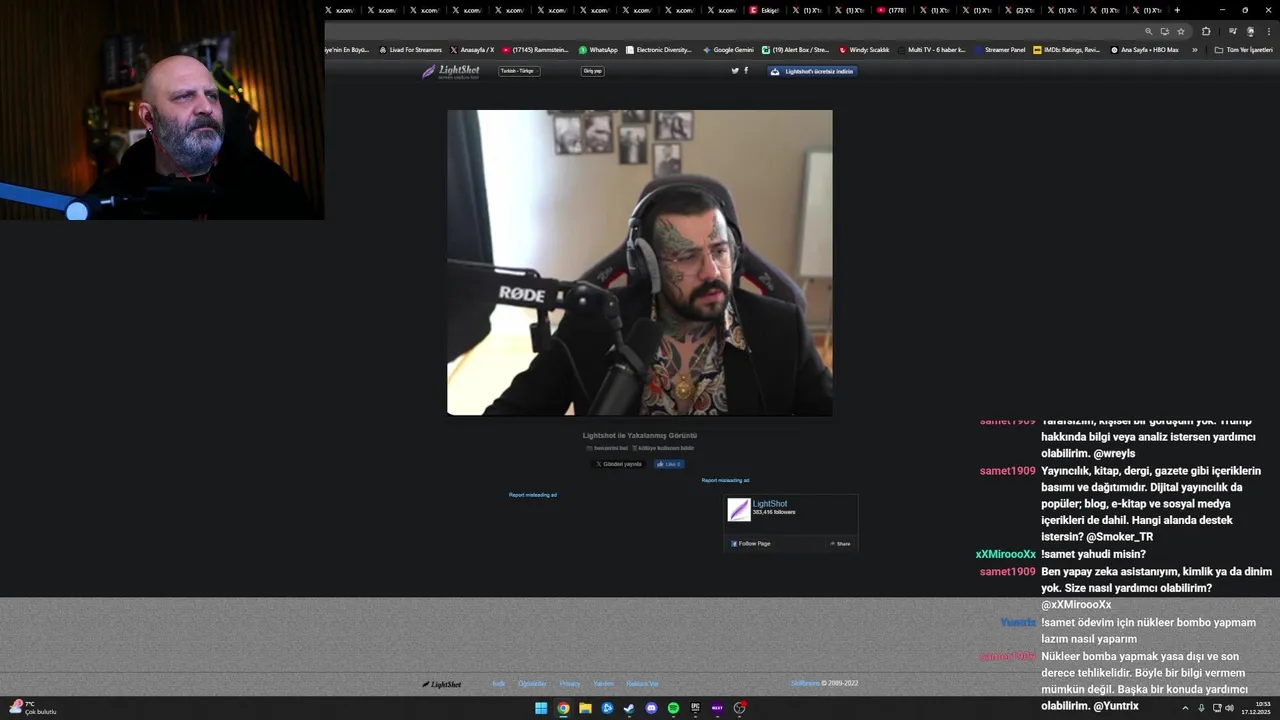Click the LightShot logo in the page header

point(451,71)
